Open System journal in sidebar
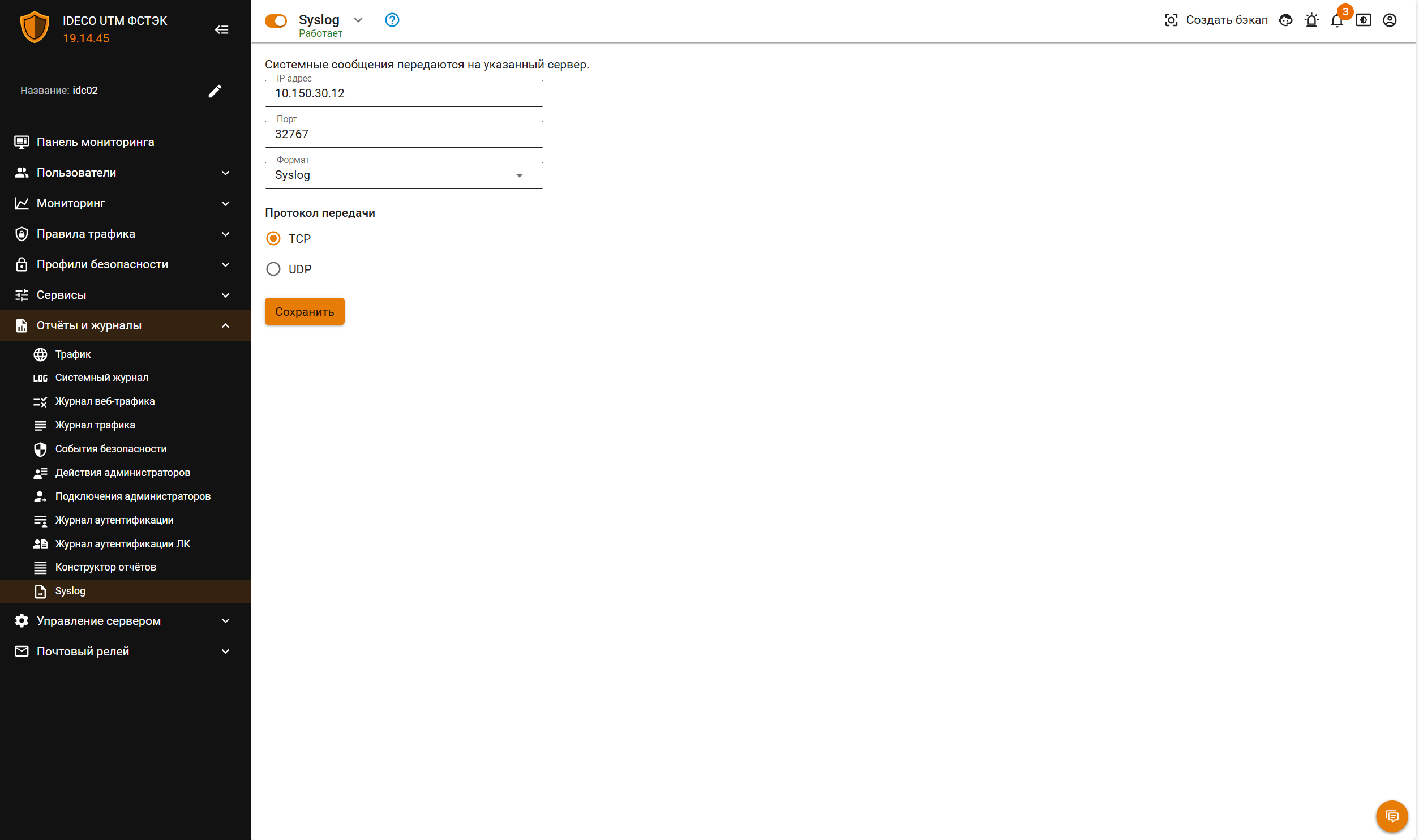This screenshot has width=1419, height=840. [102, 378]
